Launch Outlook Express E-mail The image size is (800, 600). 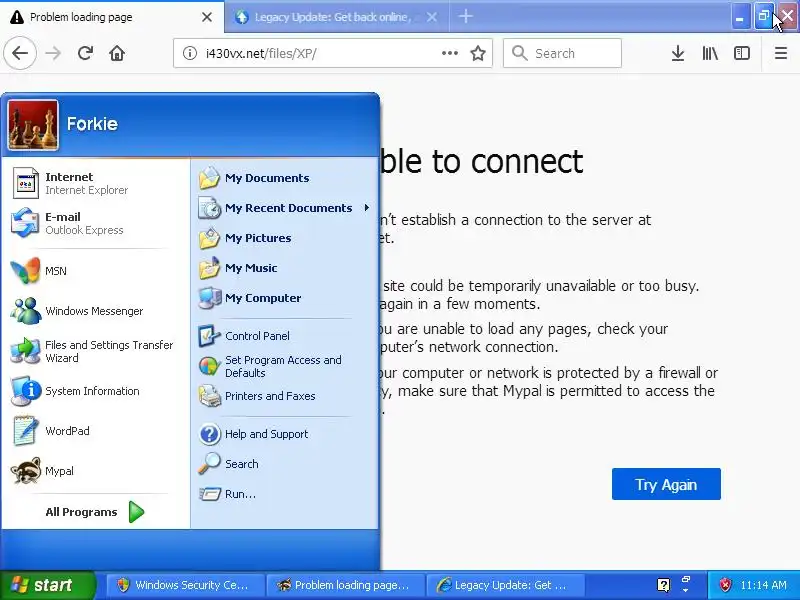click(x=95, y=223)
